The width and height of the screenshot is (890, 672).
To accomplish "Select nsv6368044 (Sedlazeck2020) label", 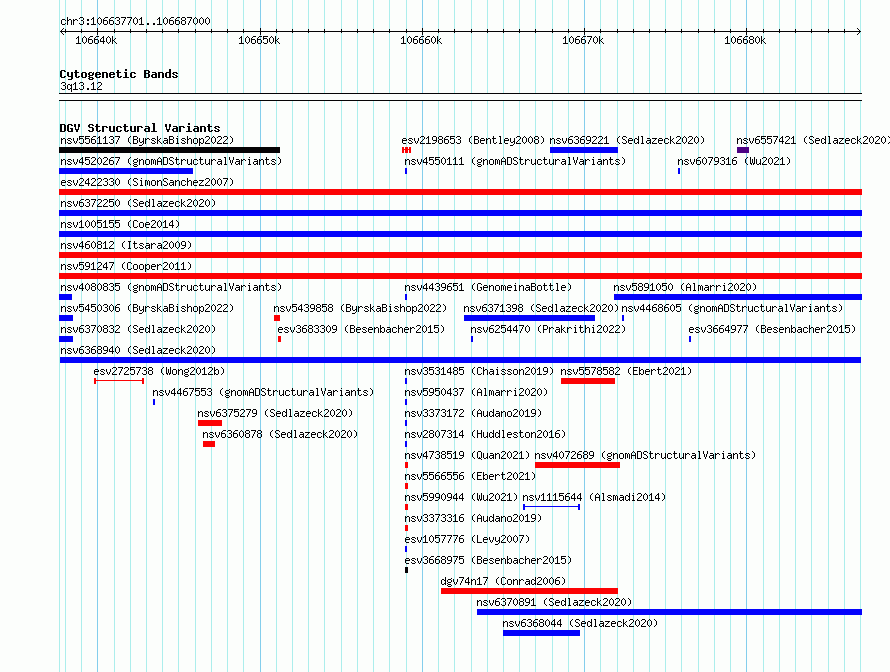I will click(x=580, y=623).
